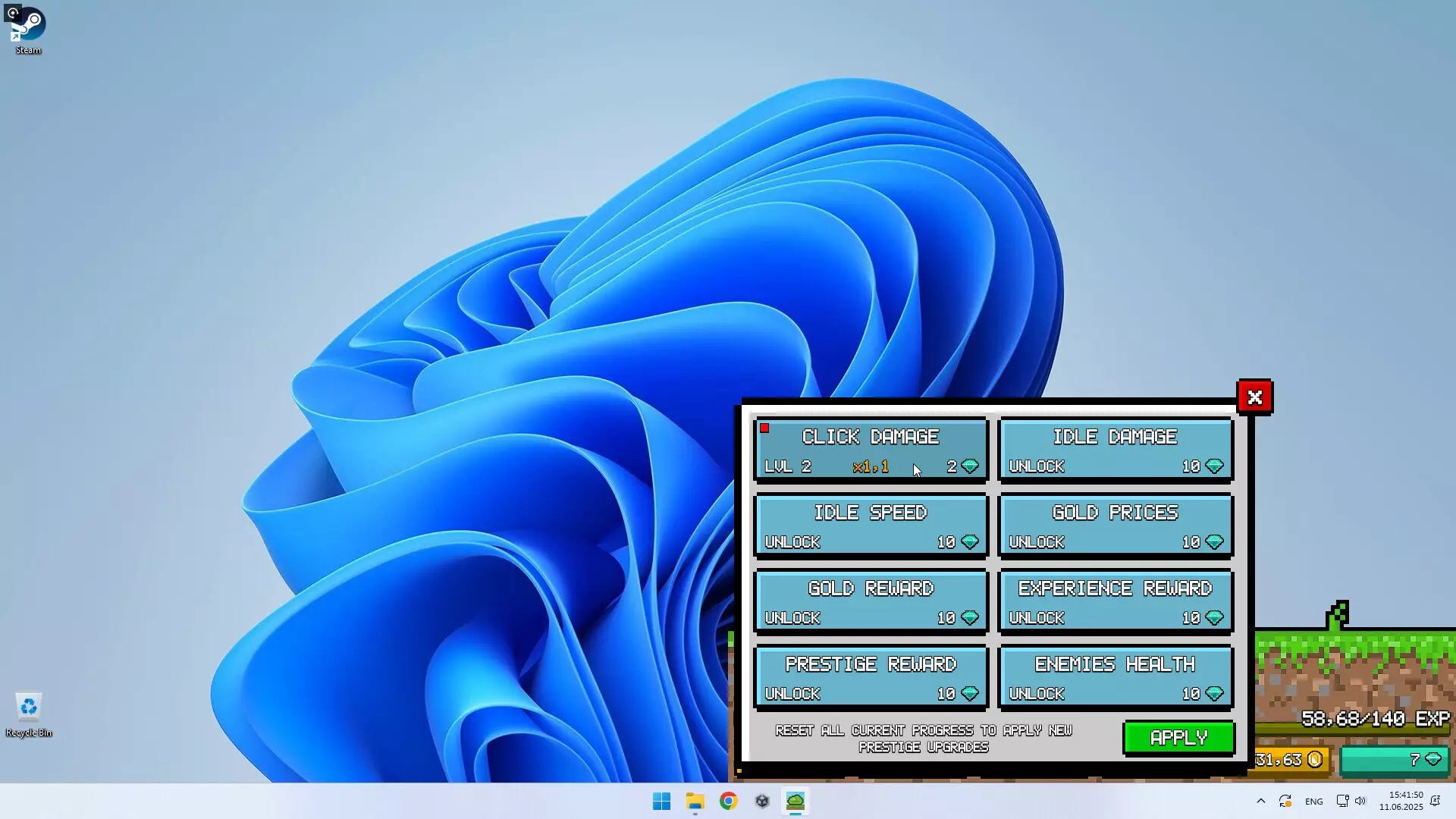Image resolution: width=1456 pixels, height=819 pixels.
Task: Click the running game icon on the taskbar
Action: pos(795,801)
